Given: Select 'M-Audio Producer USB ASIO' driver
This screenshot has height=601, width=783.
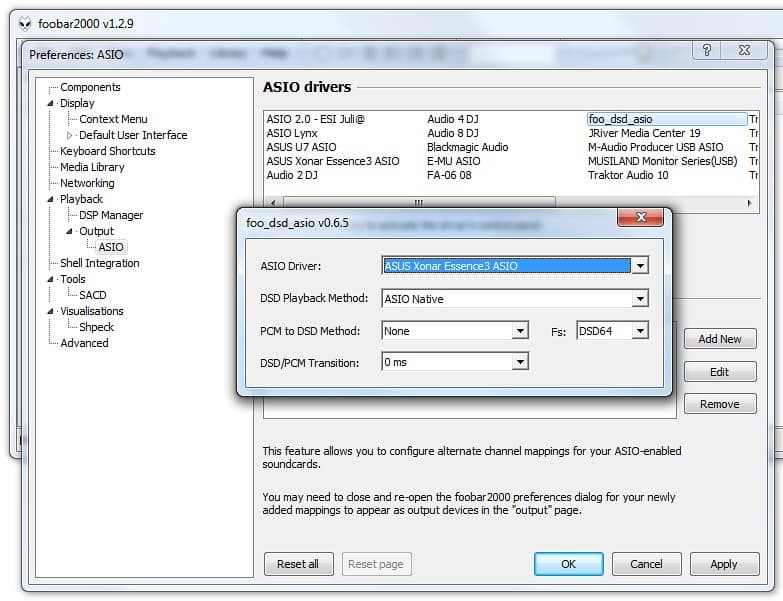Looking at the screenshot, I should (x=656, y=147).
